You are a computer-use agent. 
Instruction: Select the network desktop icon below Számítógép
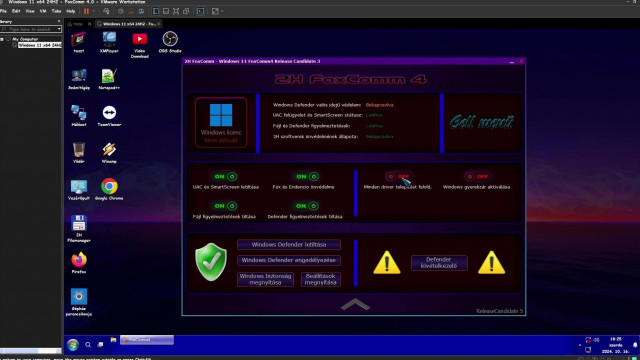[x=79, y=116]
